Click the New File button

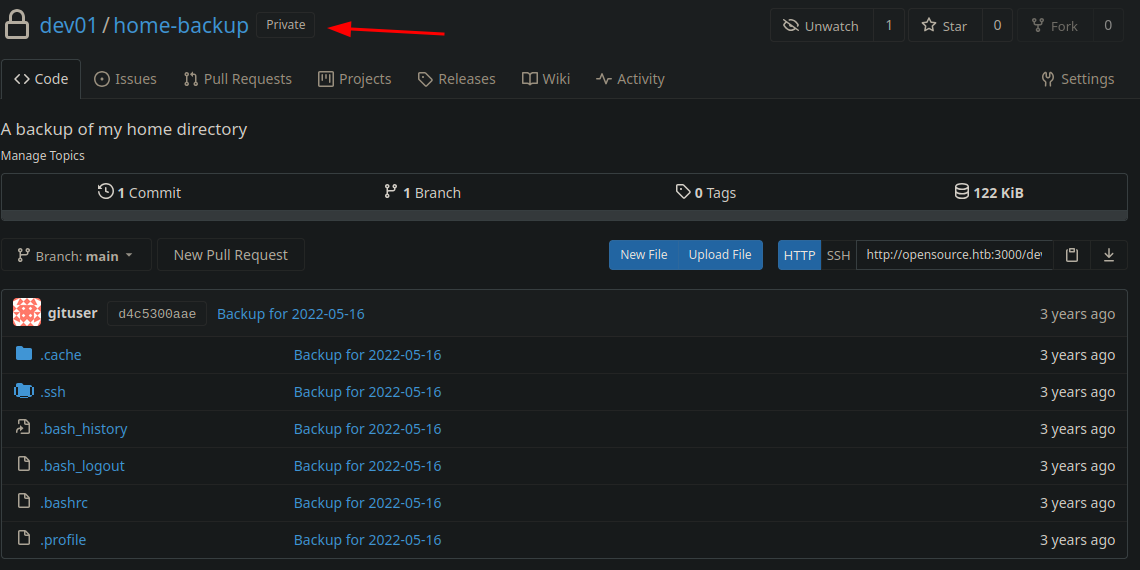pyautogui.click(x=643, y=255)
